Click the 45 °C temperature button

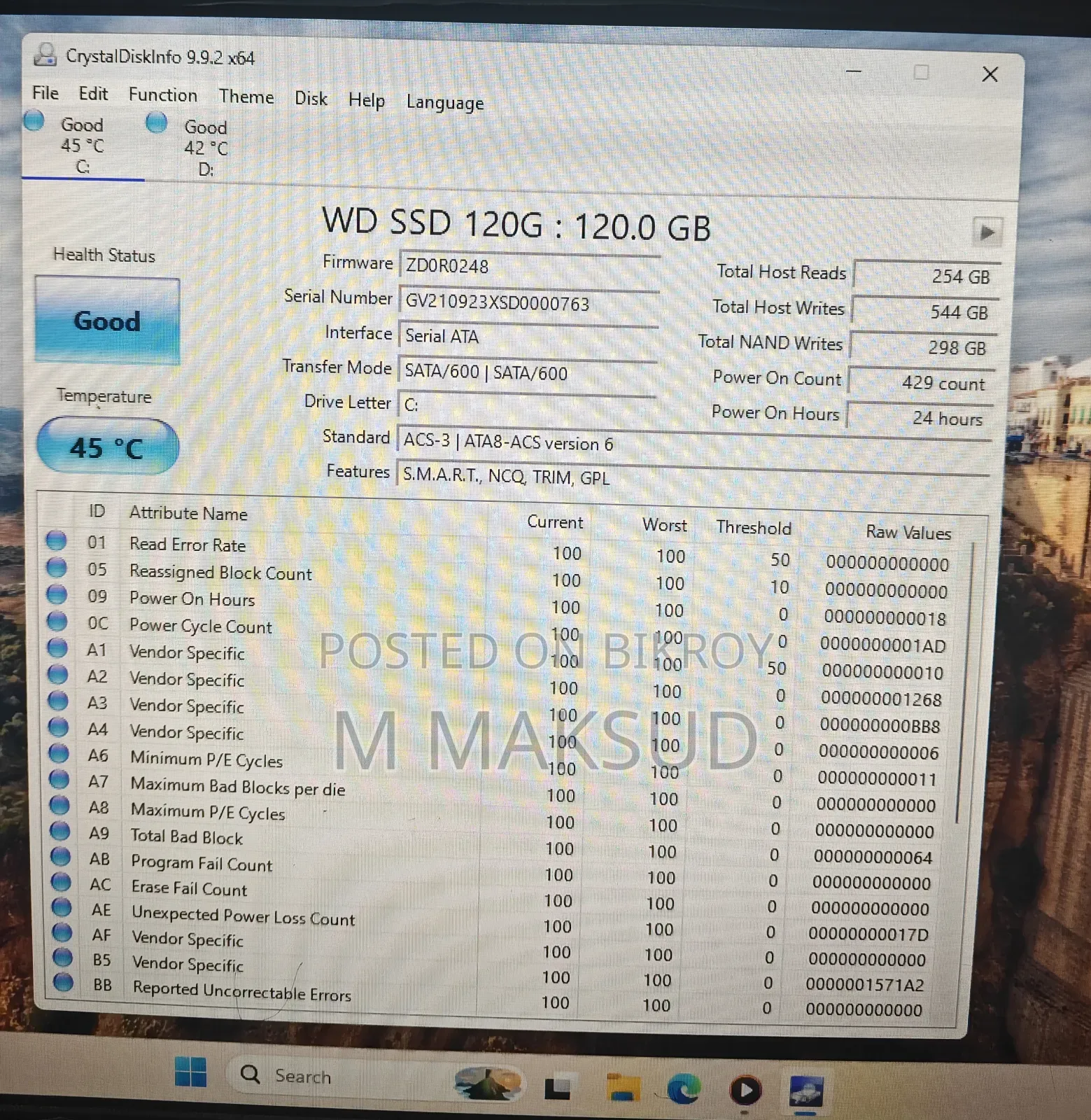click(107, 447)
